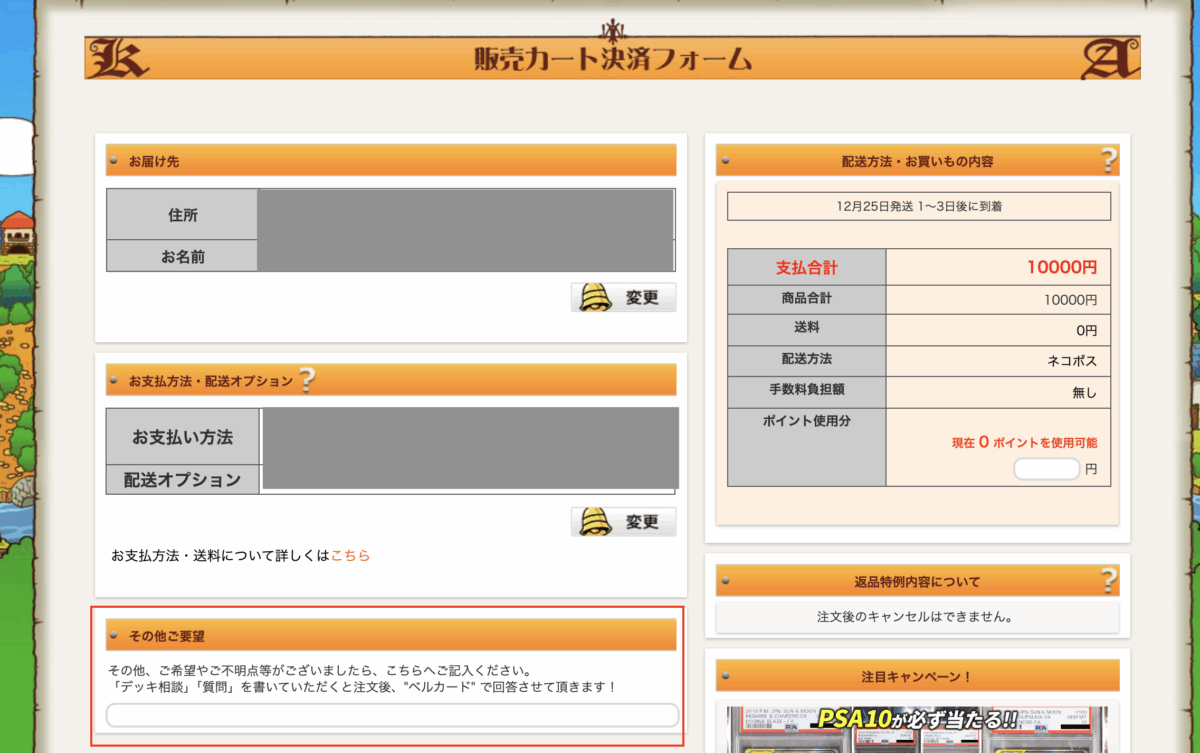This screenshot has width=1200, height=753.
Task: Focus the その他ご要望 request text field
Action: 392,715
